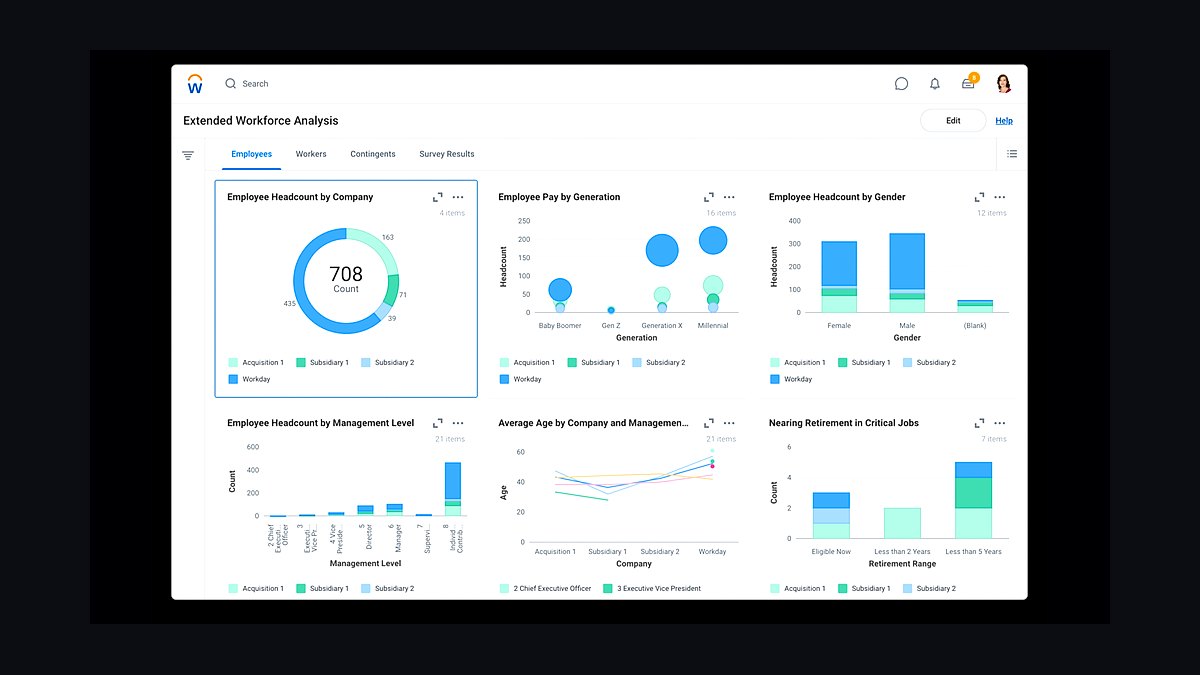Click the '7 items' label on Nearing Retirement

pyautogui.click(x=994, y=439)
